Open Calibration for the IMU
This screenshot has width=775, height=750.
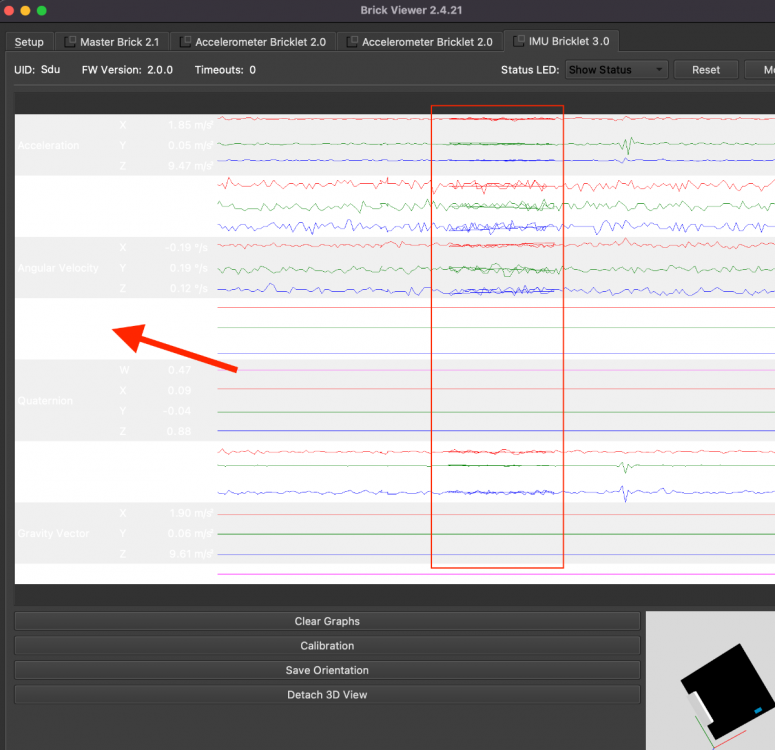(327, 646)
